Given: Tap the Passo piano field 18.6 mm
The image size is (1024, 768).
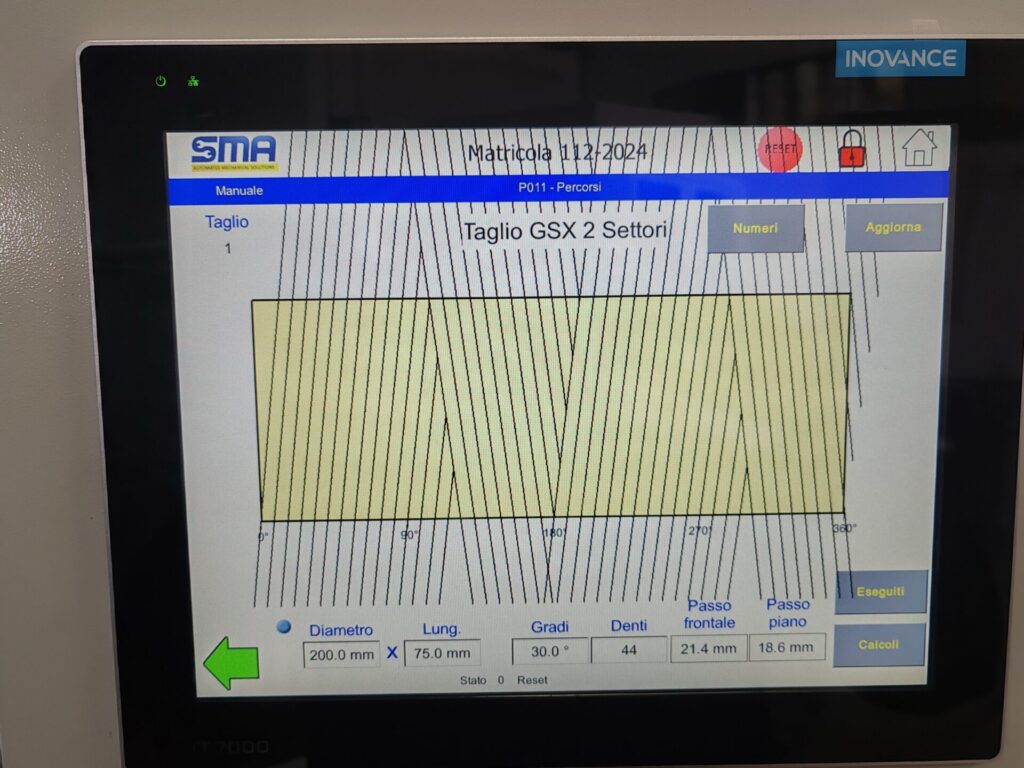Looking at the screenshot, I should coord(787,647).
